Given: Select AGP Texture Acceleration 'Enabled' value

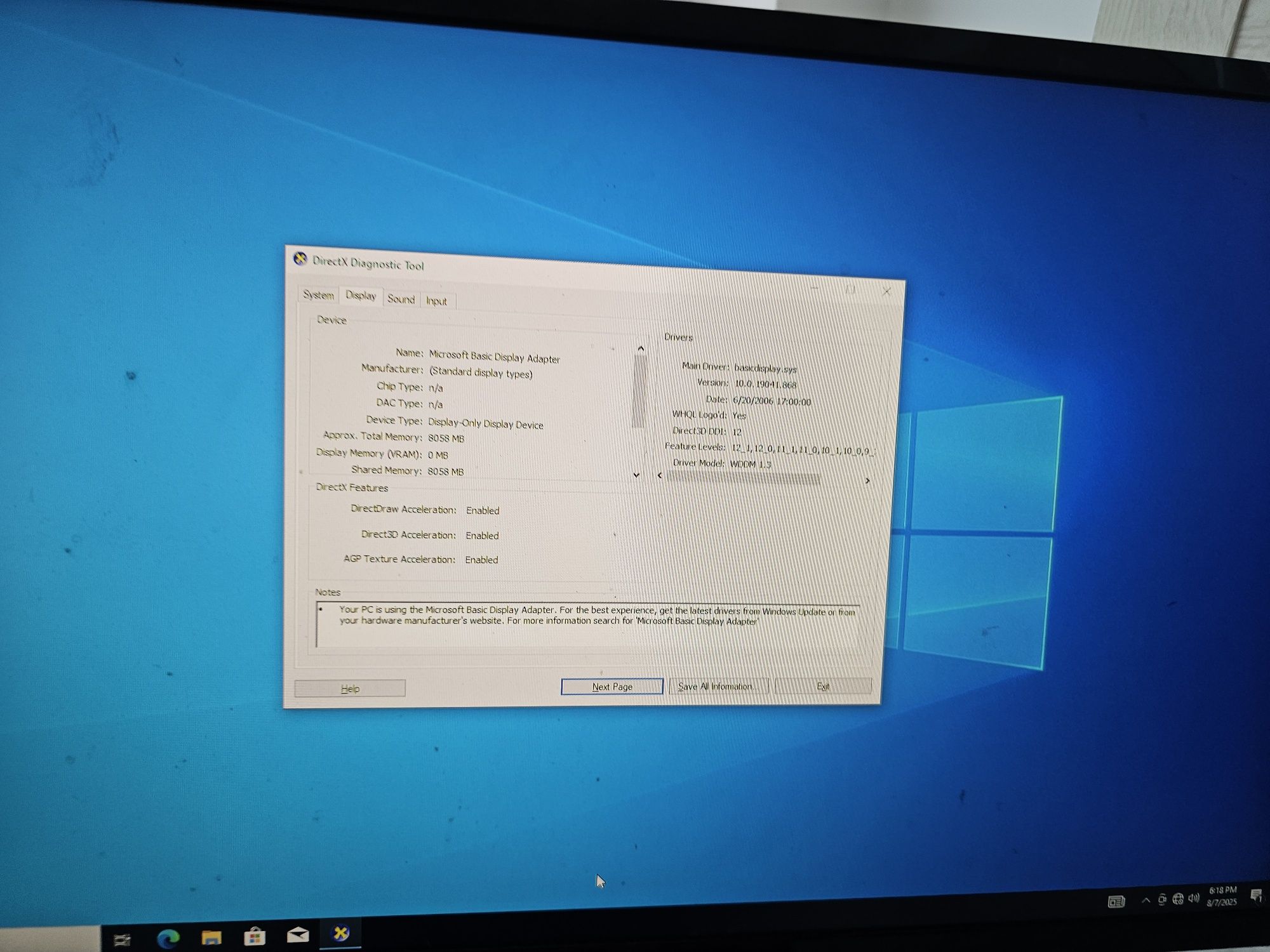Looking at the screenshot, I should 481,560.
